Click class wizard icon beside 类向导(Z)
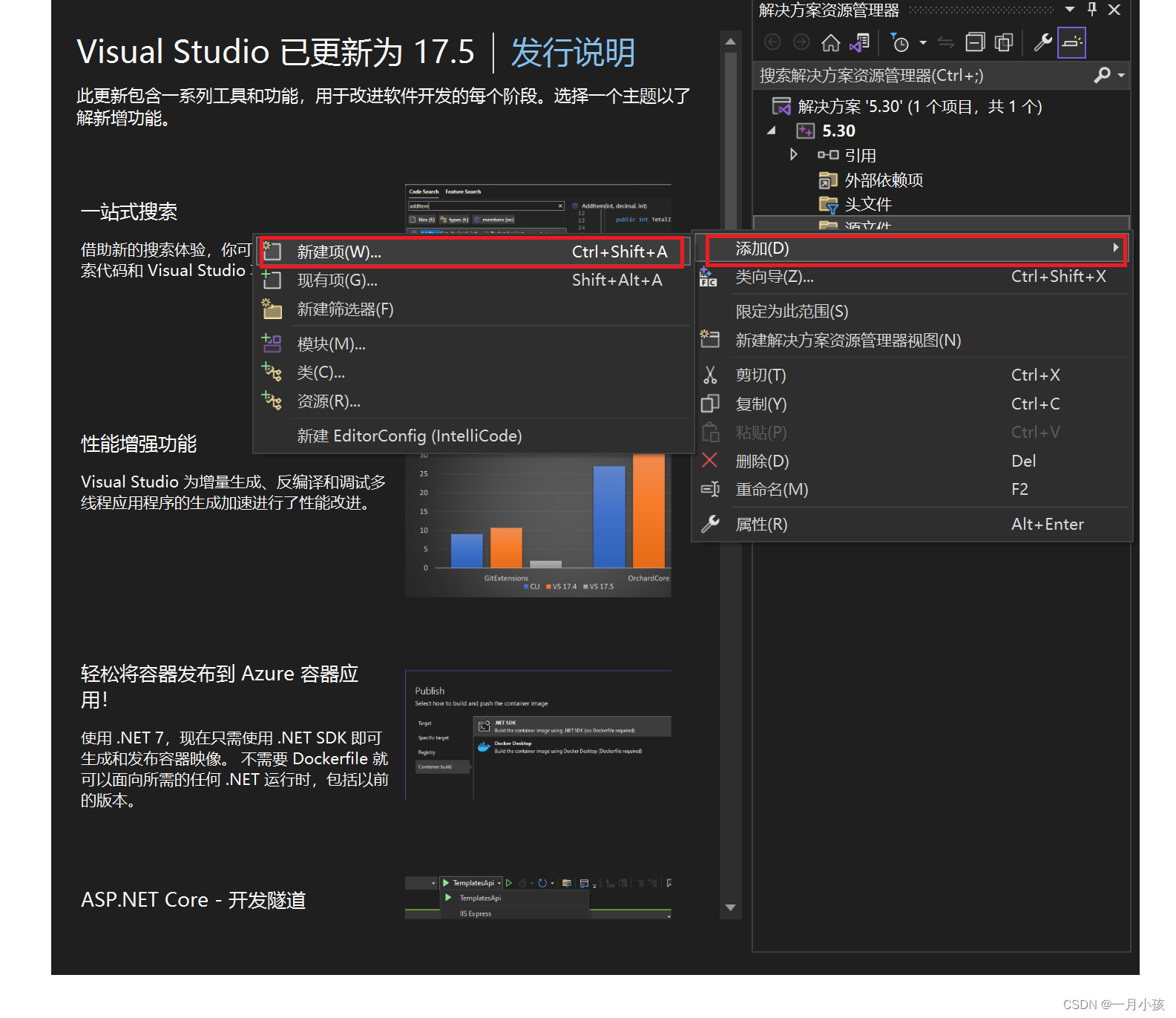The height and width of the screenshot is (1018, 1176). click(709, 278)
